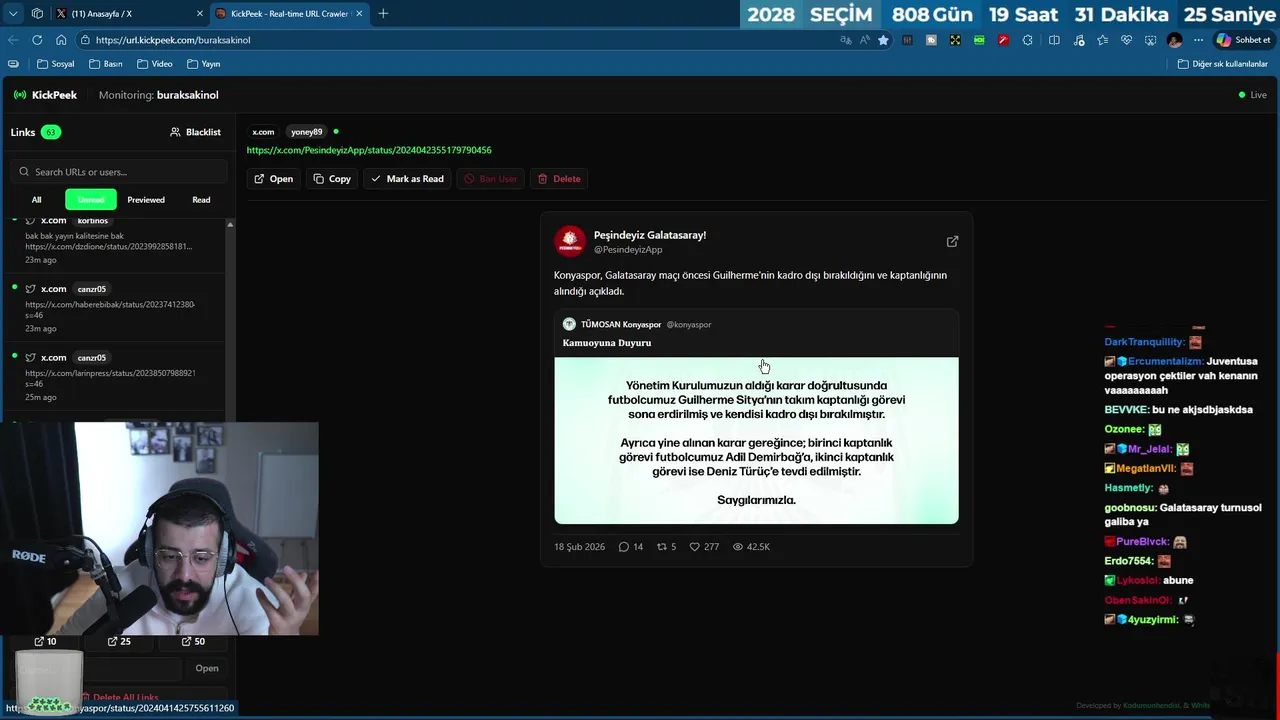Open the browser workspaces icon
Screen dimensions: 1280x720
(x=37, y=14)
